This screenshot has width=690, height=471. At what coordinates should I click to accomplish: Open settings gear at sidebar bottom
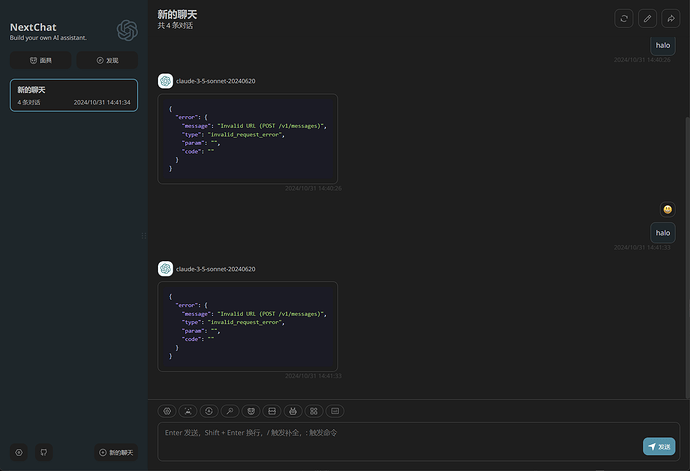19,453
